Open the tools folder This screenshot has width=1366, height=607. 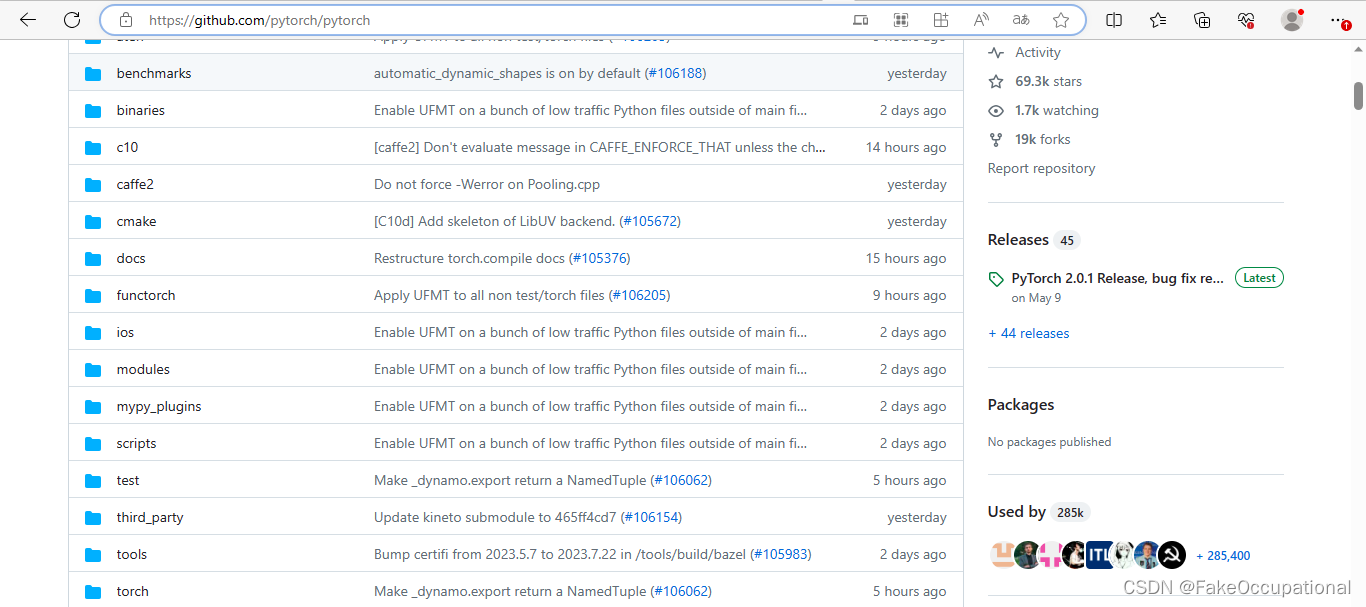point(132,554)
